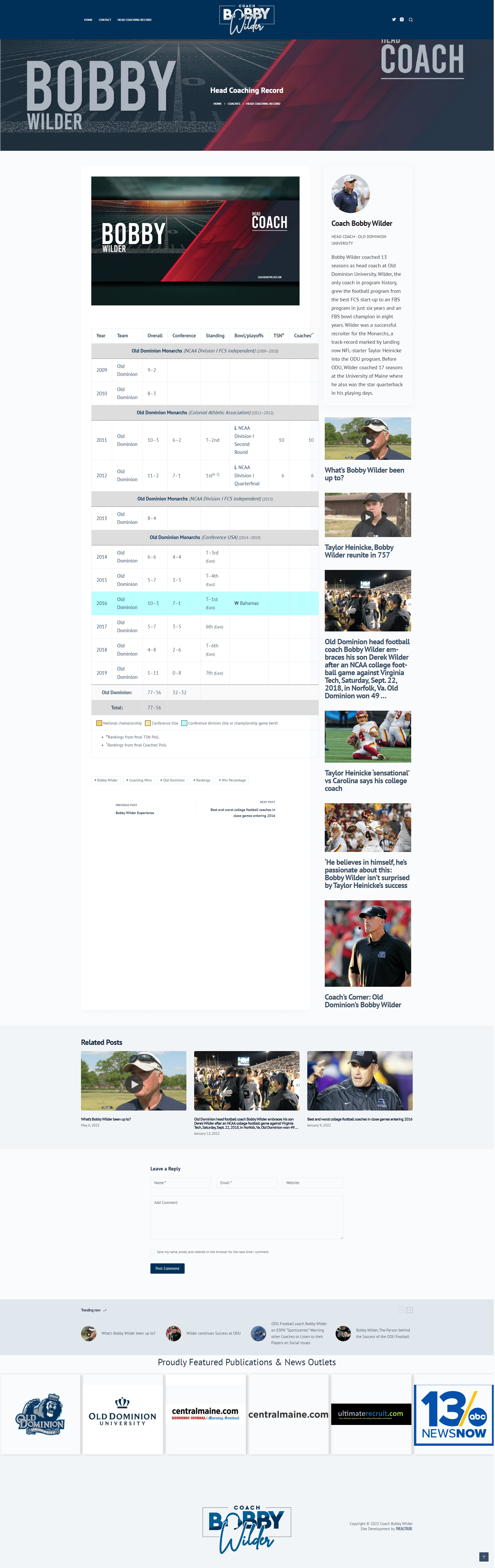495x1568 pixels.
Task: Go to next post about close games 2016
Action: tap(243, 813)
